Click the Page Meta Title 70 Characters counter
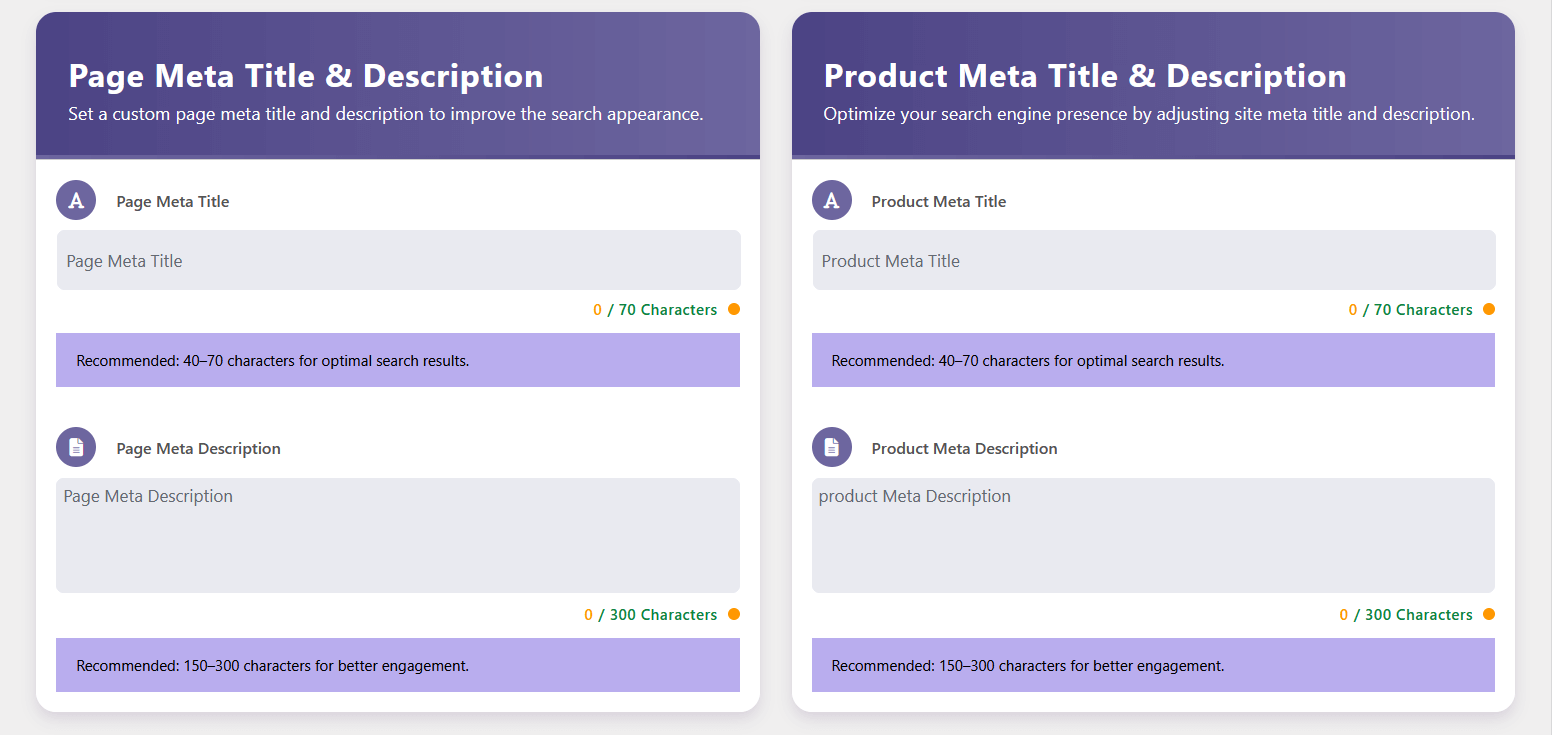This screenshot has height=735, width=1552. point(655,310)
